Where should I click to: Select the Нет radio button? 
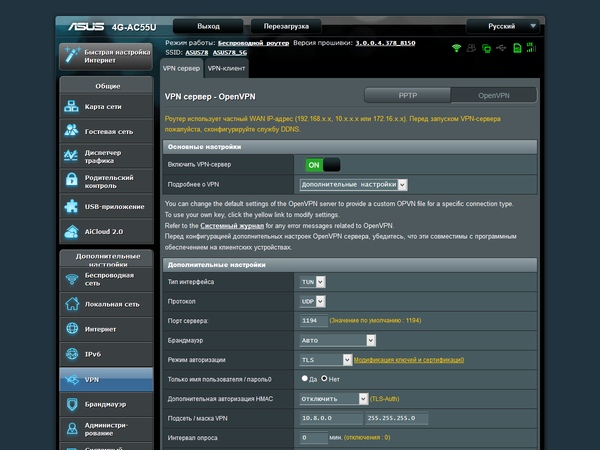click(324, 378)
